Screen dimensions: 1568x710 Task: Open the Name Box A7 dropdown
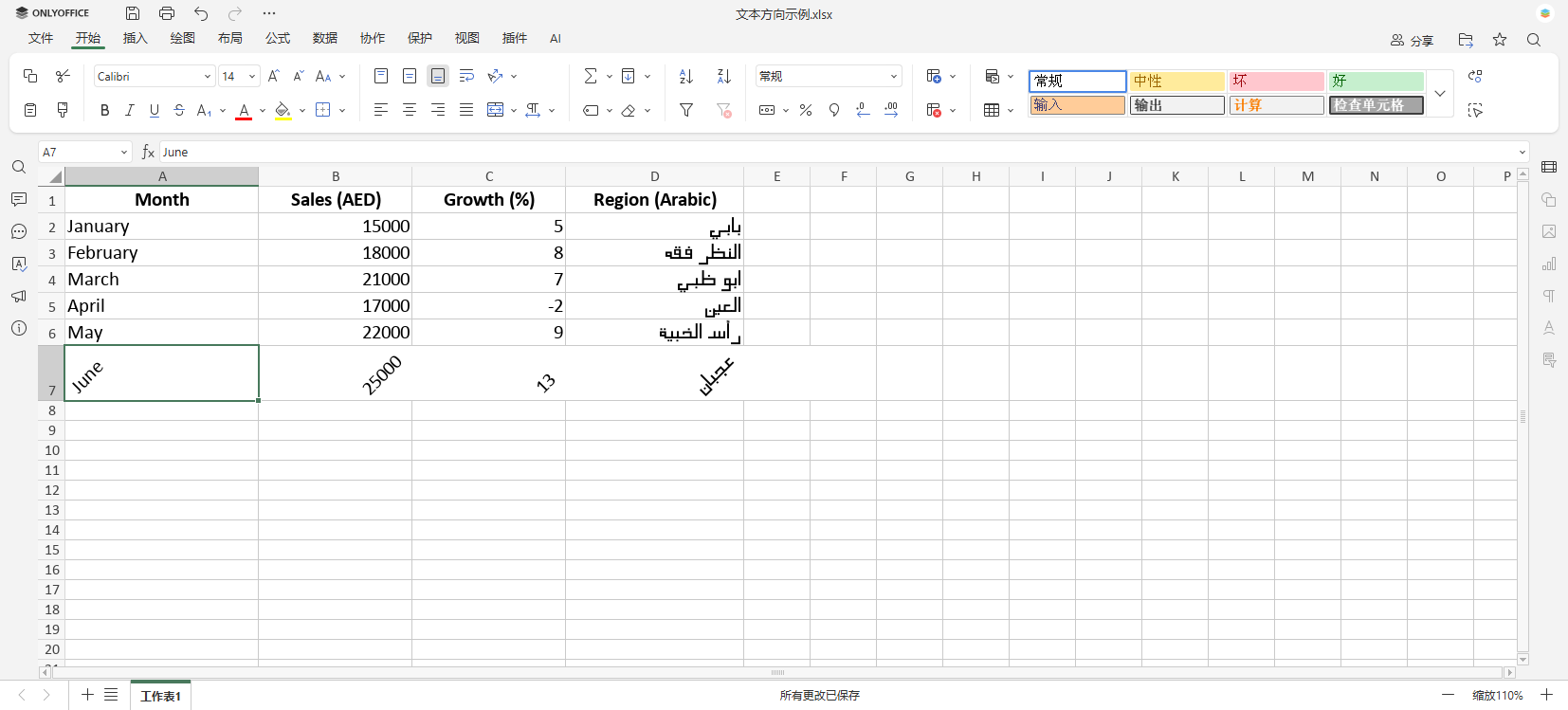click(124, 153)
